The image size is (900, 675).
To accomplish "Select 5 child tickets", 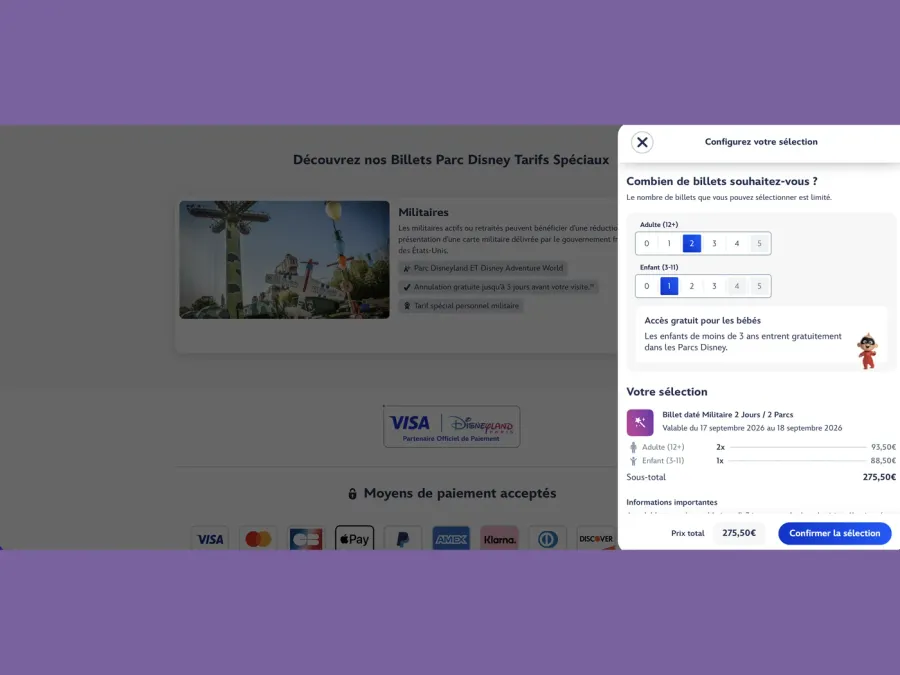I will 759,286.
